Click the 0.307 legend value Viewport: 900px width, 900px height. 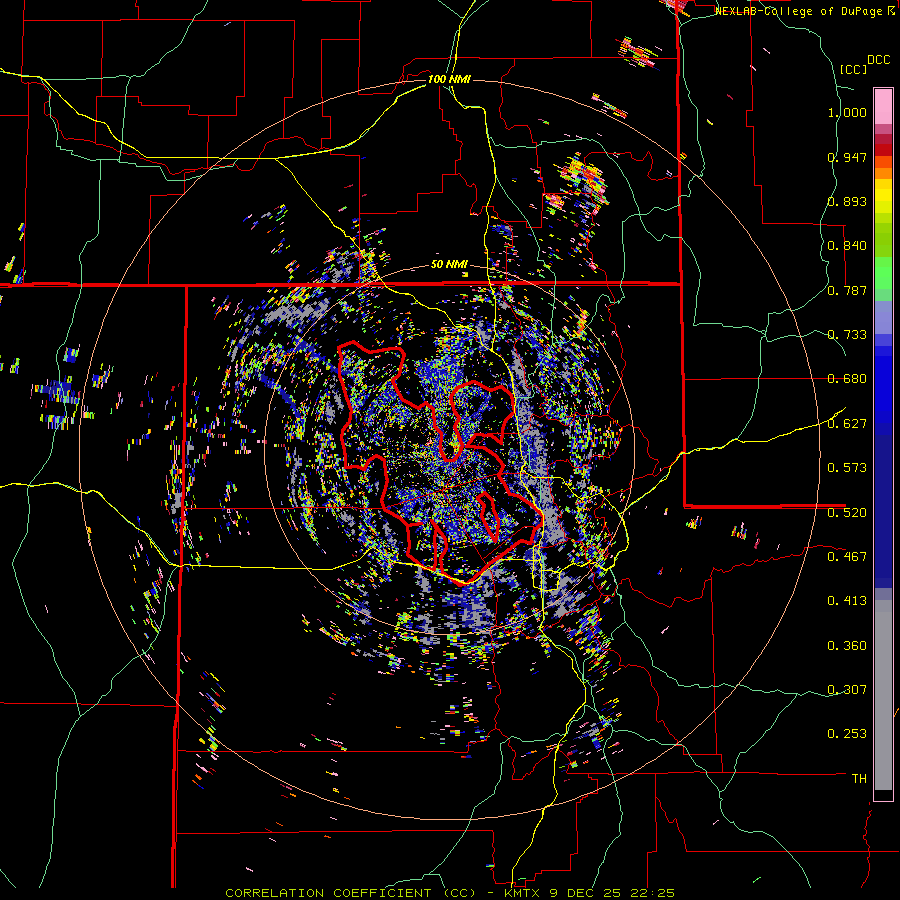point(847,690)
